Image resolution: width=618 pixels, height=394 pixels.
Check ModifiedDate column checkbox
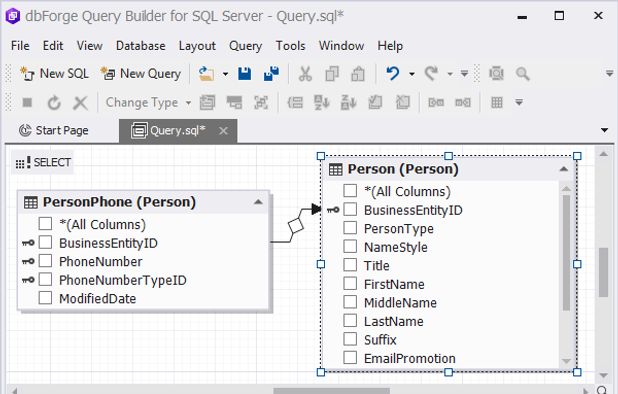(45, 298)
